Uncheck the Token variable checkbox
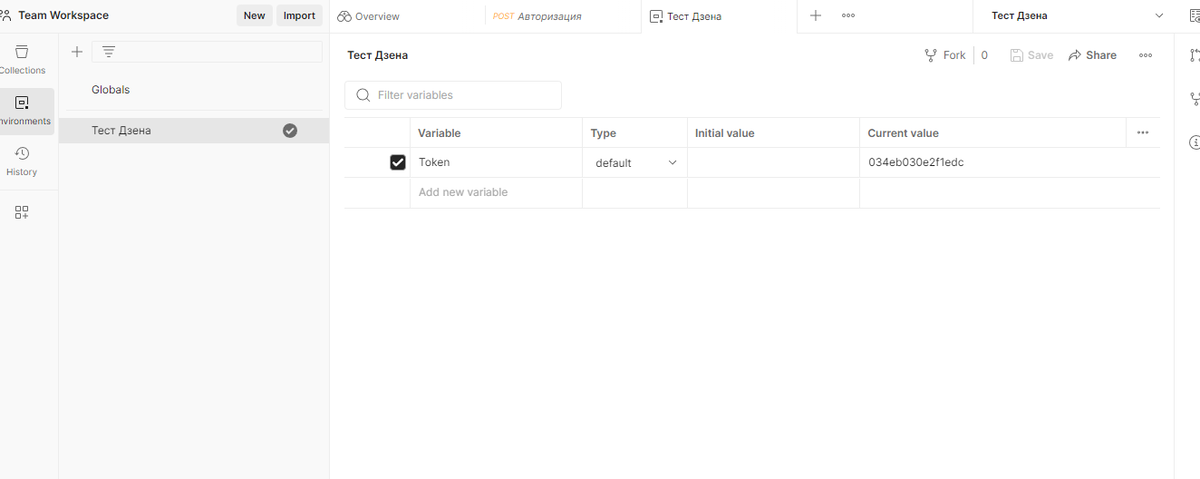 coord(398,162)
